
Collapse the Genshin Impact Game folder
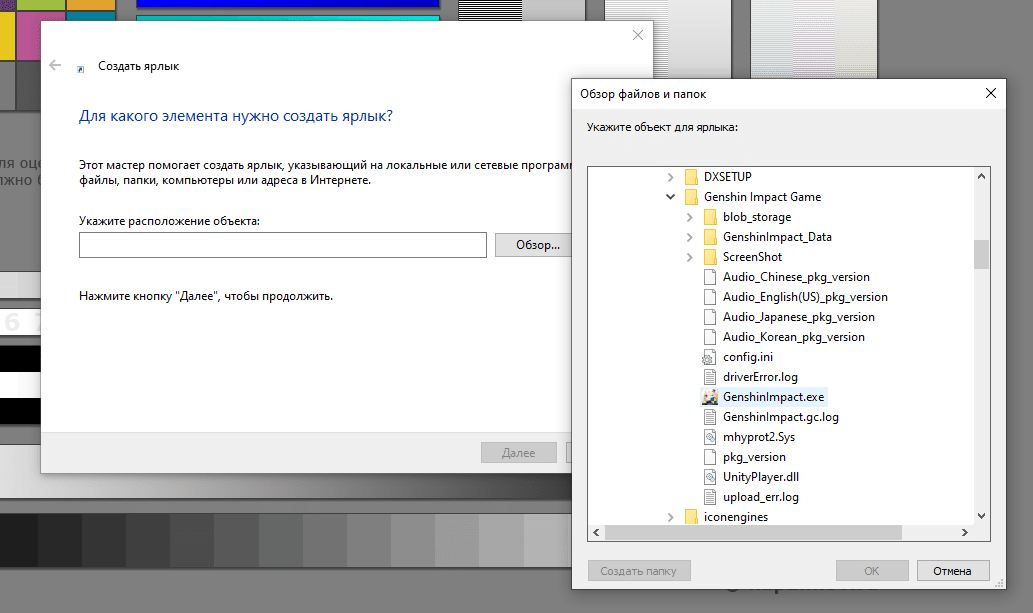point(670,197)
